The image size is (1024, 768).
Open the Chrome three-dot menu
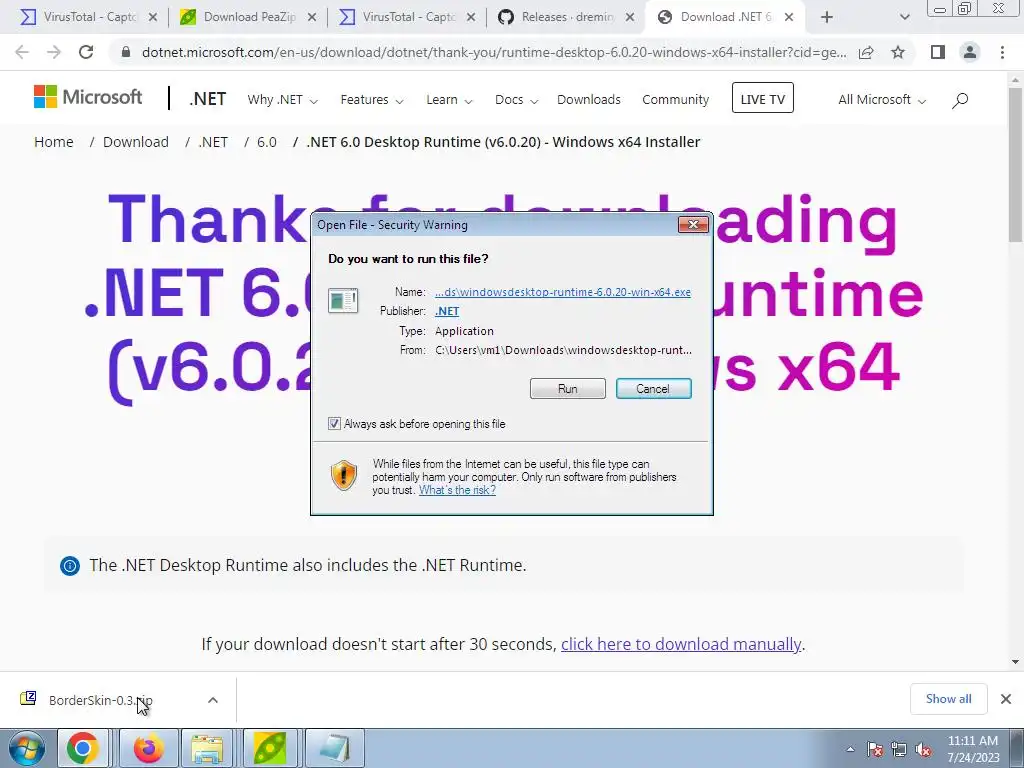coord(1002,52)
